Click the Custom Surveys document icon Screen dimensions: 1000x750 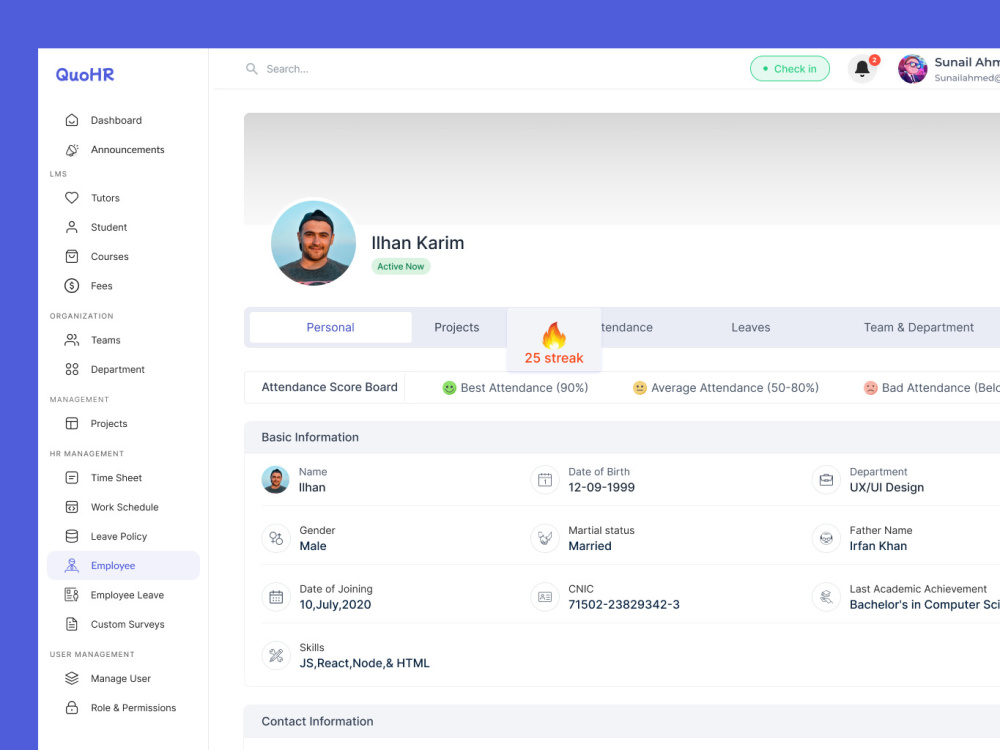pyautogui.click(x=71, y=624)
